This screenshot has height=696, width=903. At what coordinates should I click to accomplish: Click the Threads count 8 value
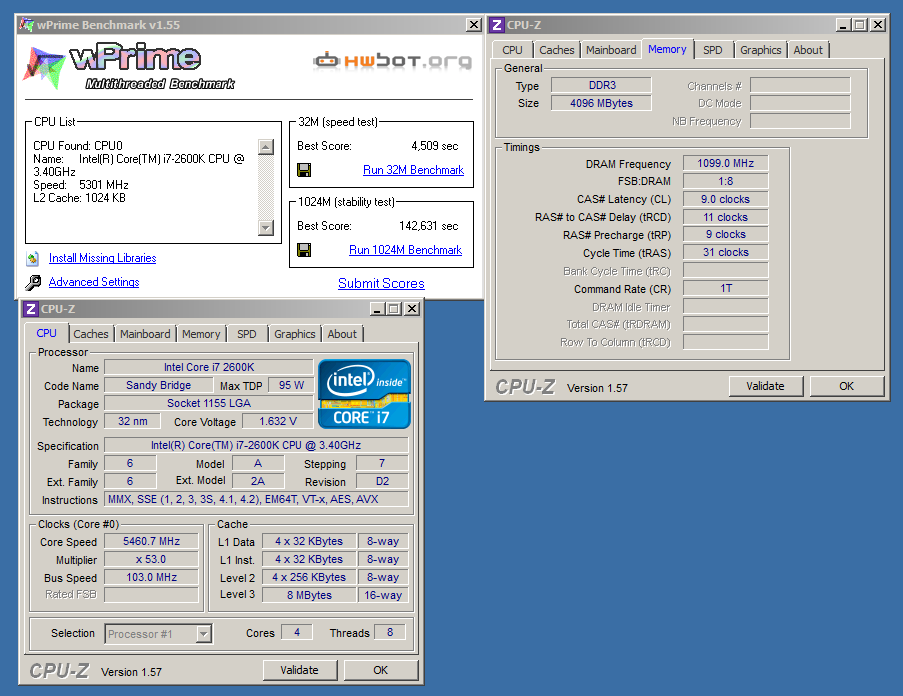click(x=390, y=632)
